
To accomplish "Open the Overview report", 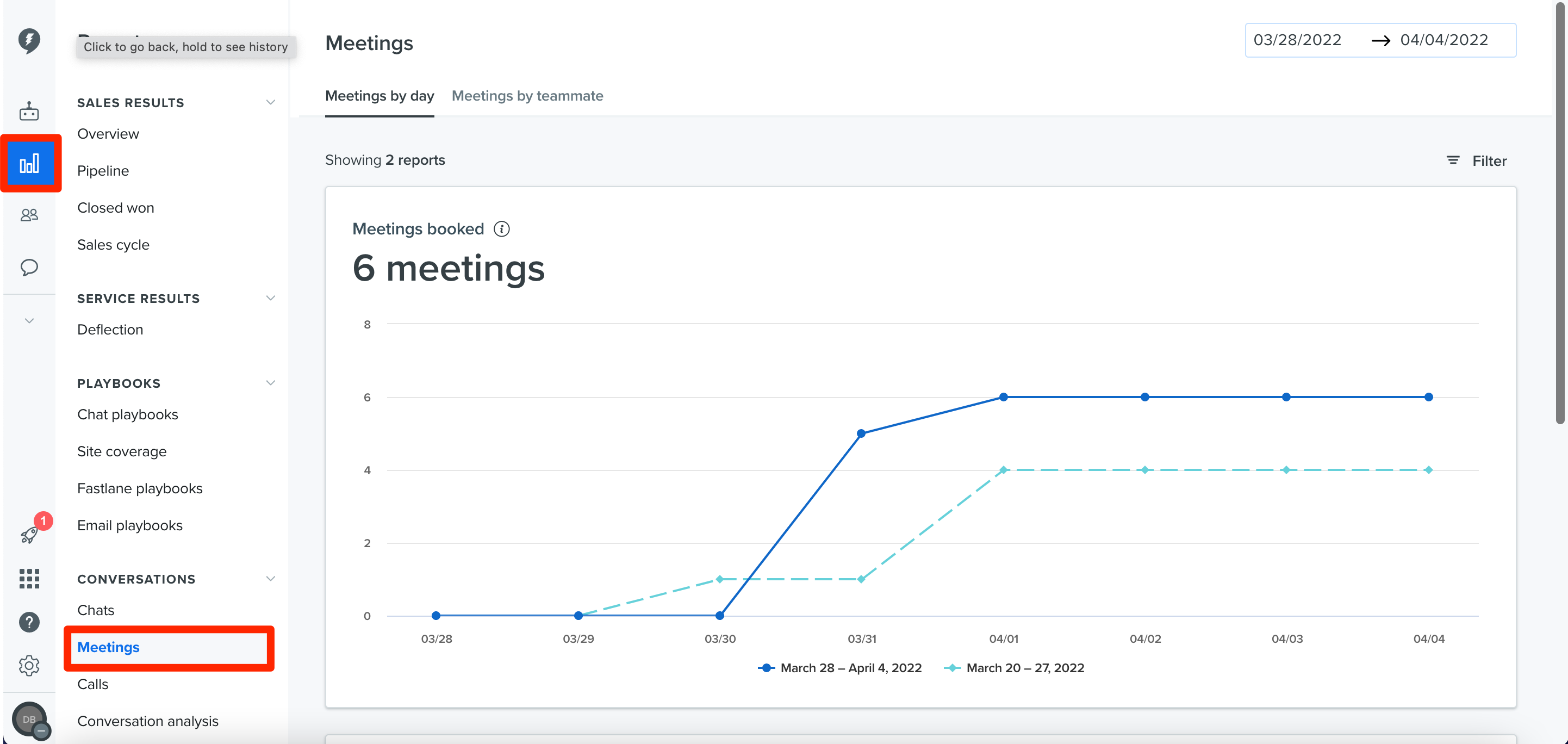I will tap(108, 133).
